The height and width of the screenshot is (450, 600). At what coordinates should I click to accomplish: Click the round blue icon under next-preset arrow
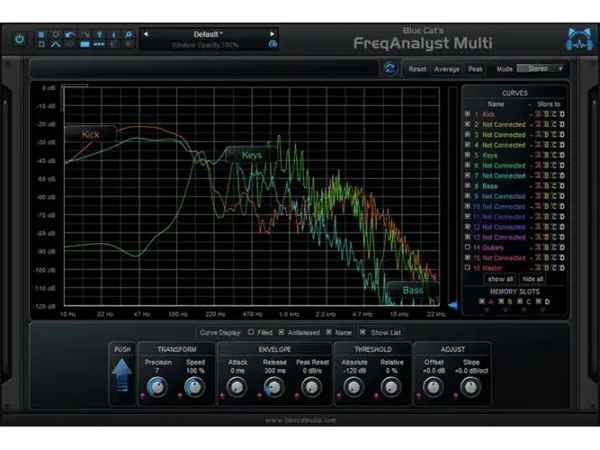(x=272, y=44)
